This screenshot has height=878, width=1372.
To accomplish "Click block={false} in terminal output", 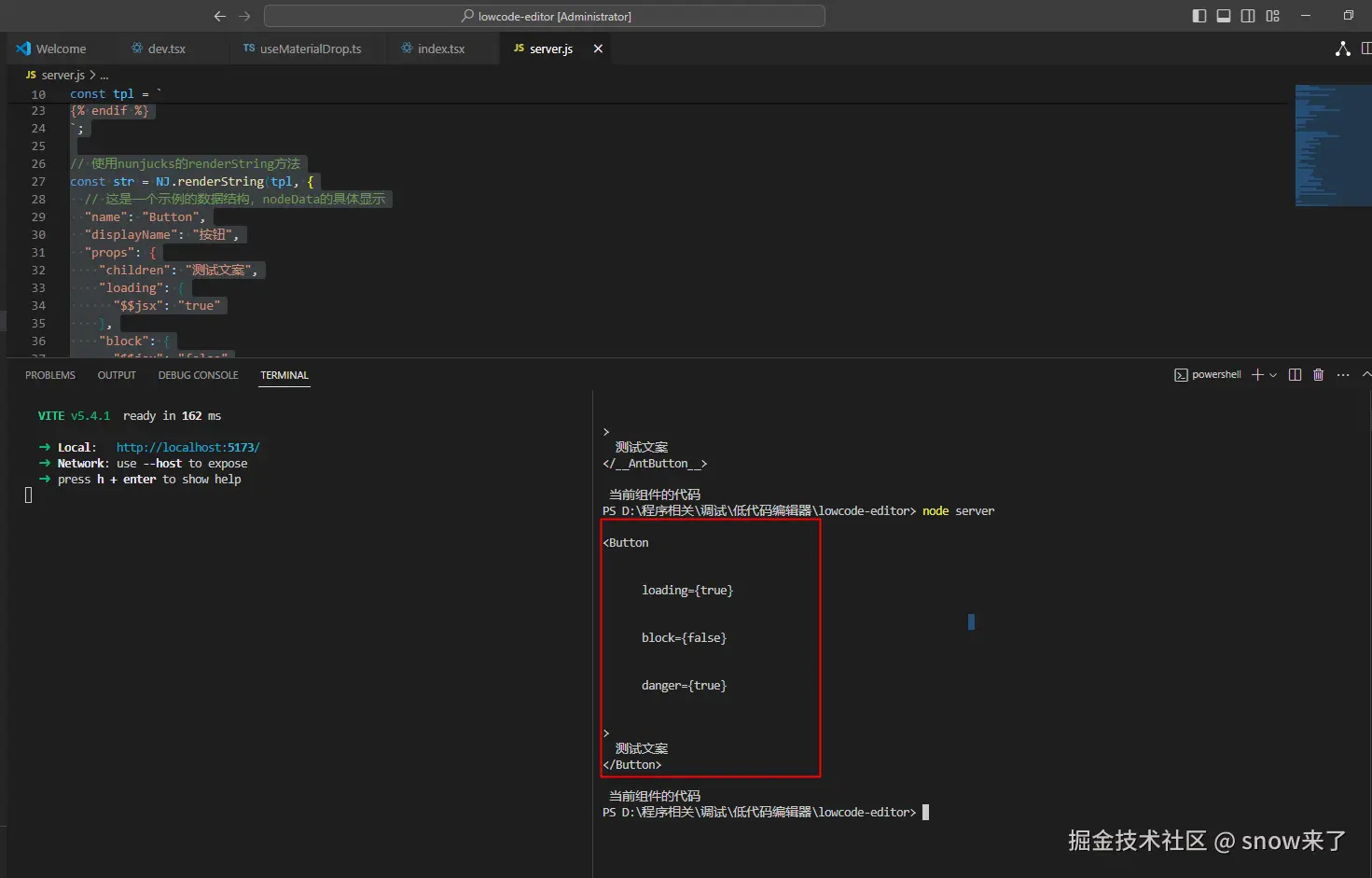I will tap(684, 638).
